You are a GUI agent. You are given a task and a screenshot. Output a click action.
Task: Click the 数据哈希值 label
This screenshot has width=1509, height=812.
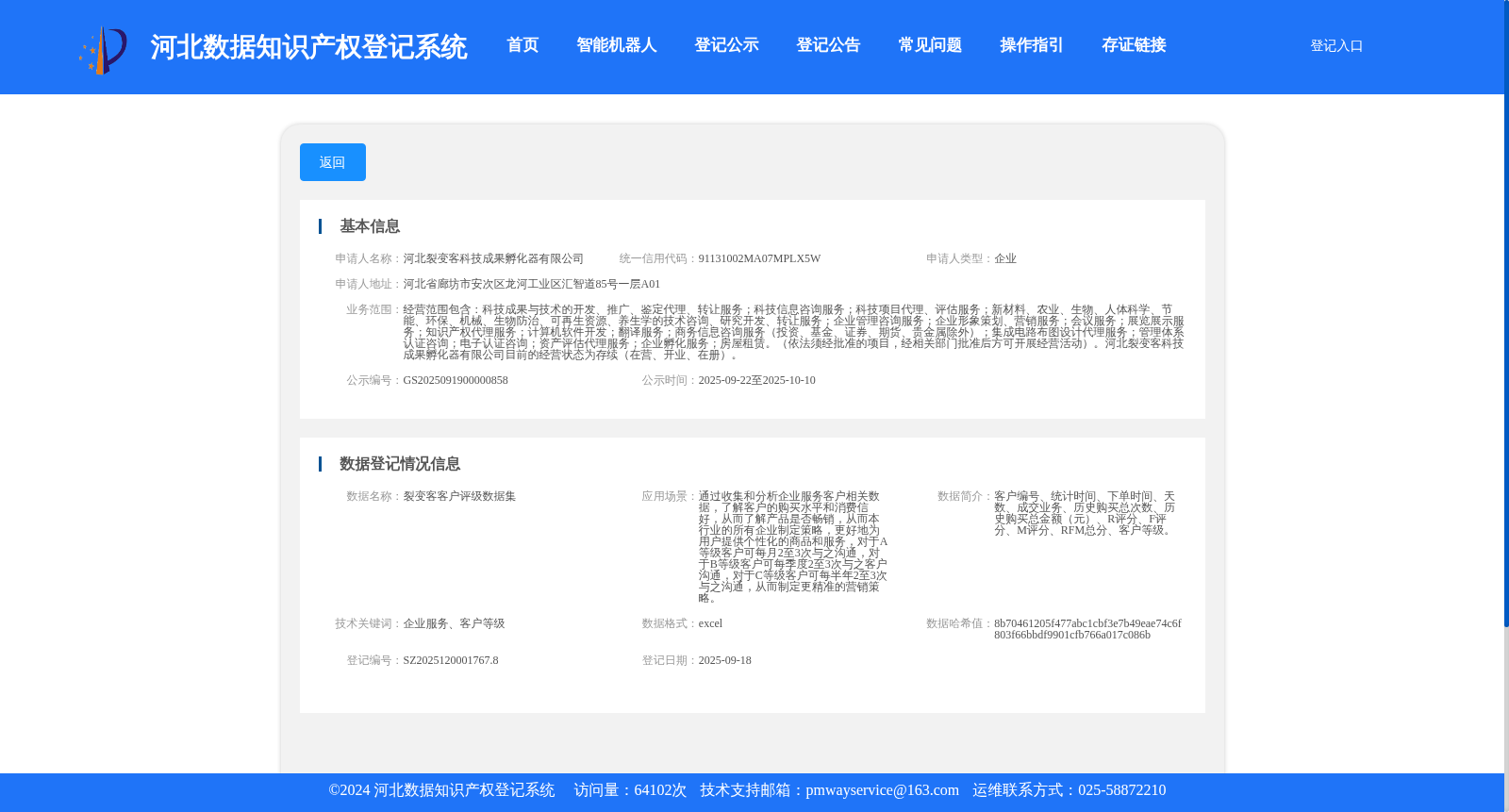(x=959, y=623)
